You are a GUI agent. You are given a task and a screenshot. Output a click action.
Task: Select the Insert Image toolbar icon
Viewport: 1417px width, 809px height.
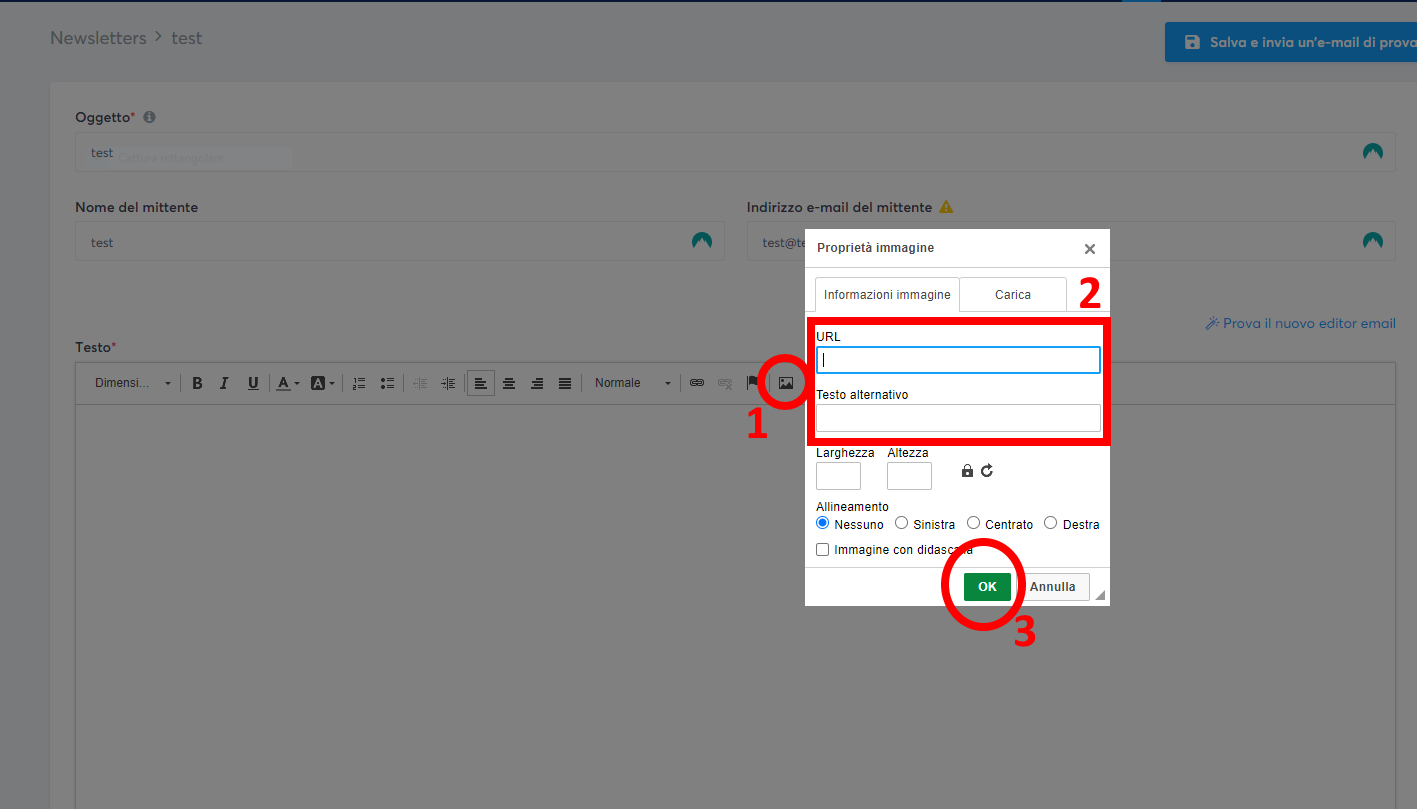tap(786, 382)
